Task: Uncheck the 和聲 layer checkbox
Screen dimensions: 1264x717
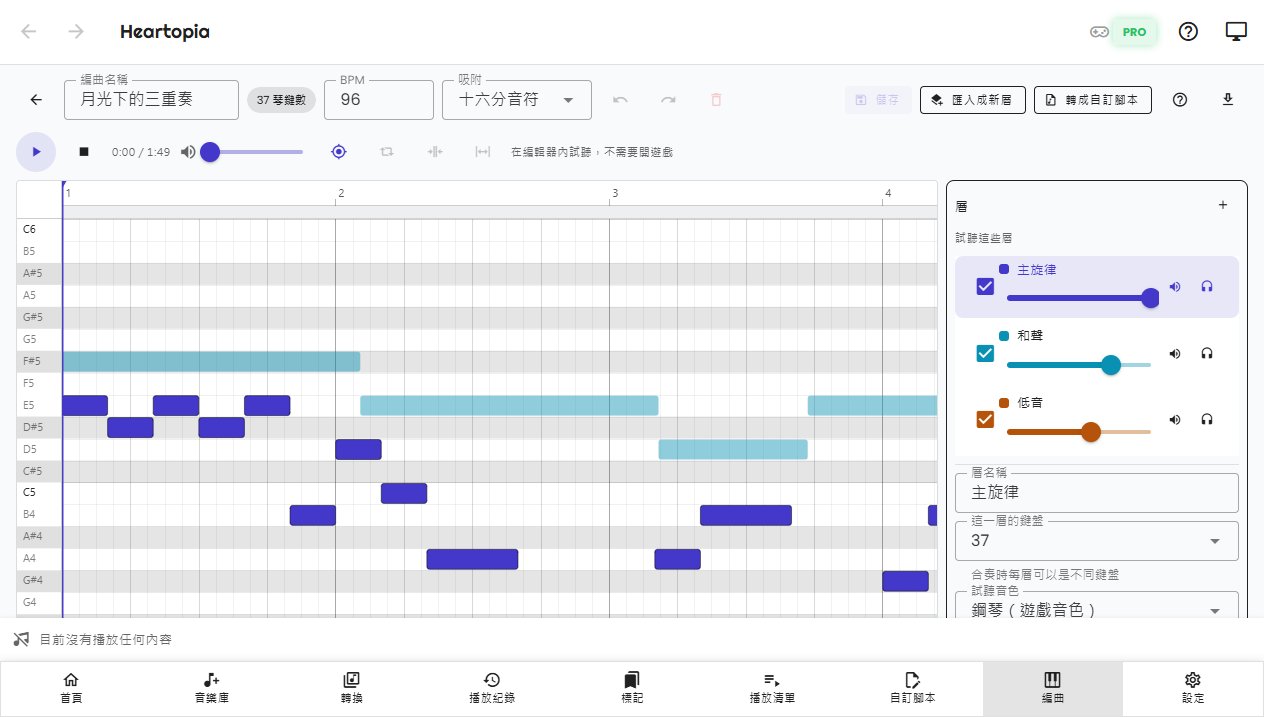Action: click(985, 354)
